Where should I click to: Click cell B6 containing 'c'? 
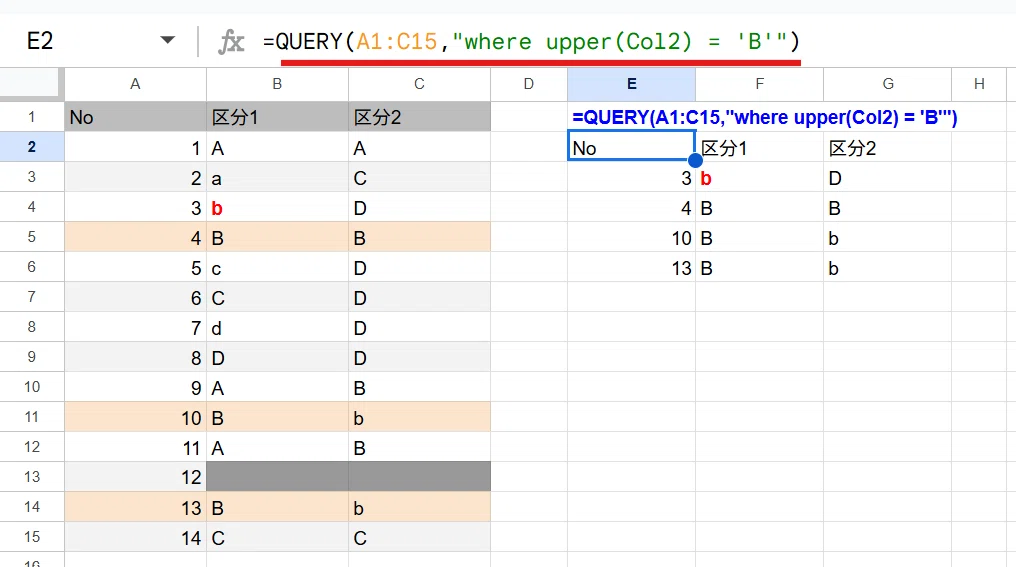coord(277,267)
